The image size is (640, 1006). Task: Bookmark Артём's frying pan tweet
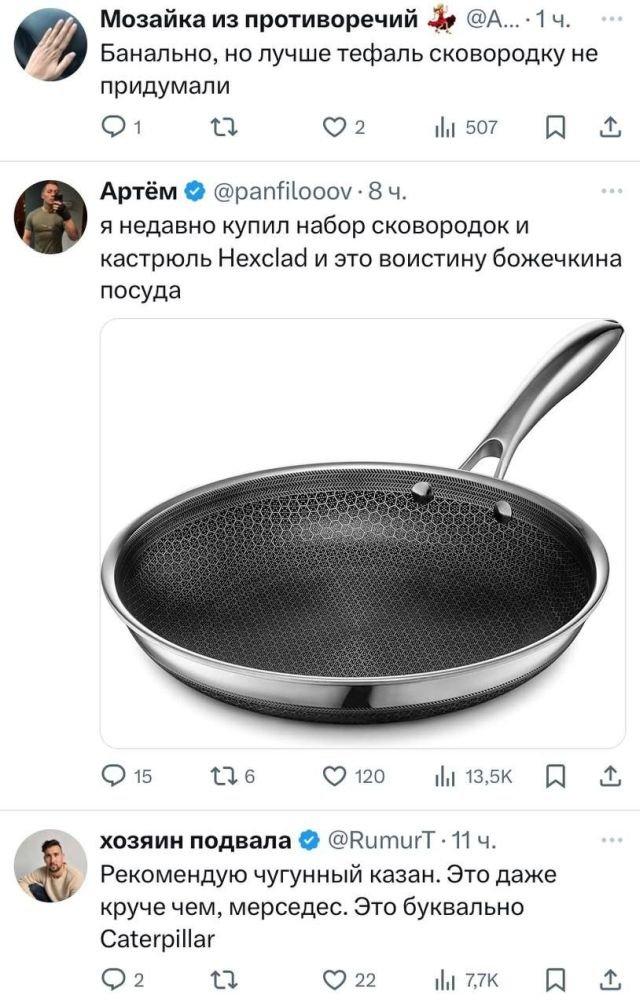[x=555, y=777]
